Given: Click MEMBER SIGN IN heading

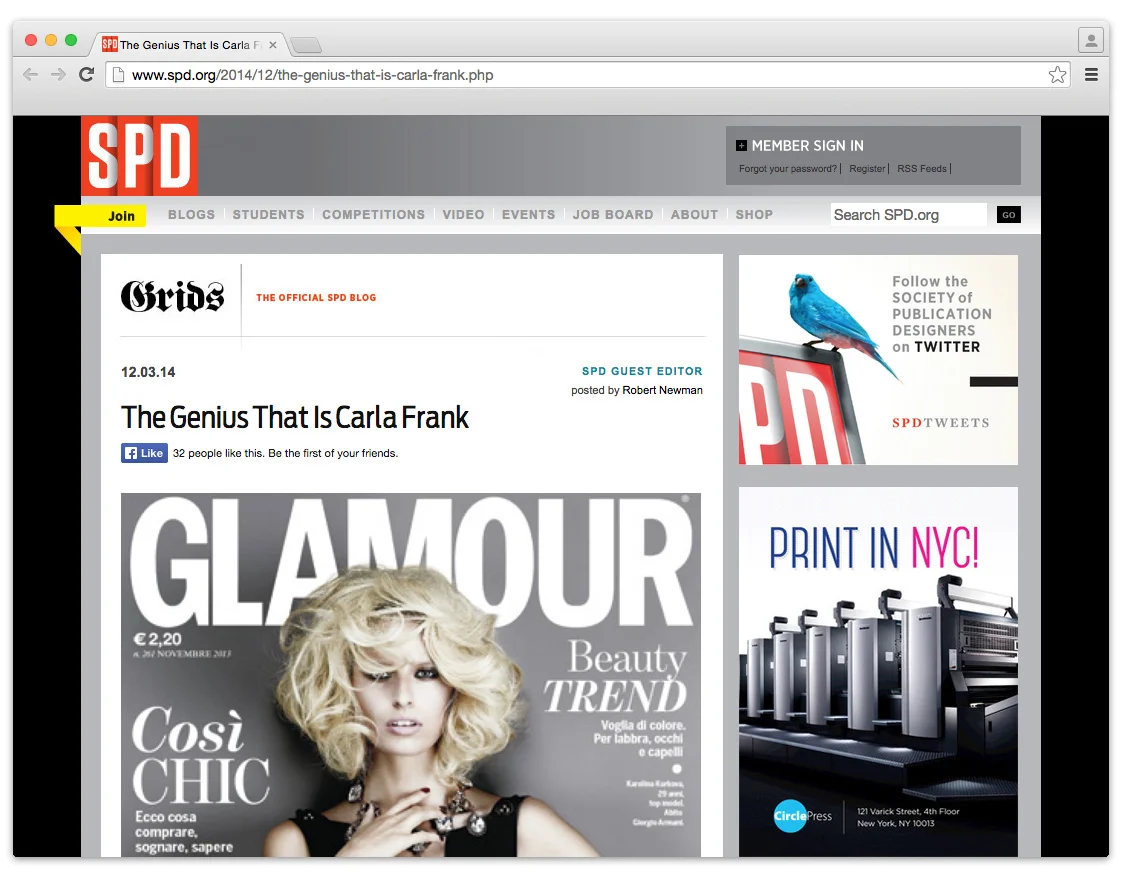Looking at the screenshot, I should (x=807, y=146).
